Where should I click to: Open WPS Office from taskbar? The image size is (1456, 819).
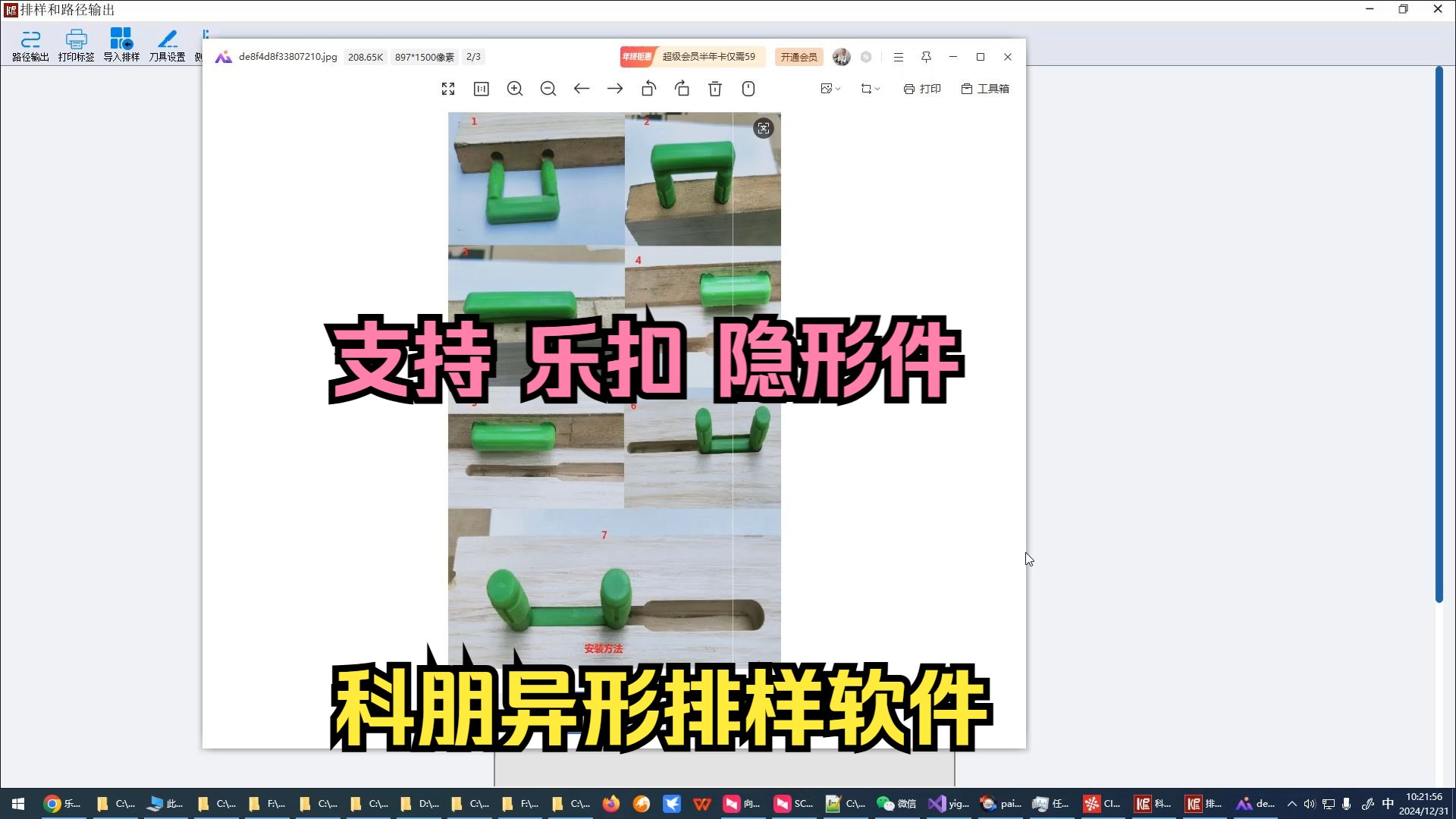coord(702,804)
